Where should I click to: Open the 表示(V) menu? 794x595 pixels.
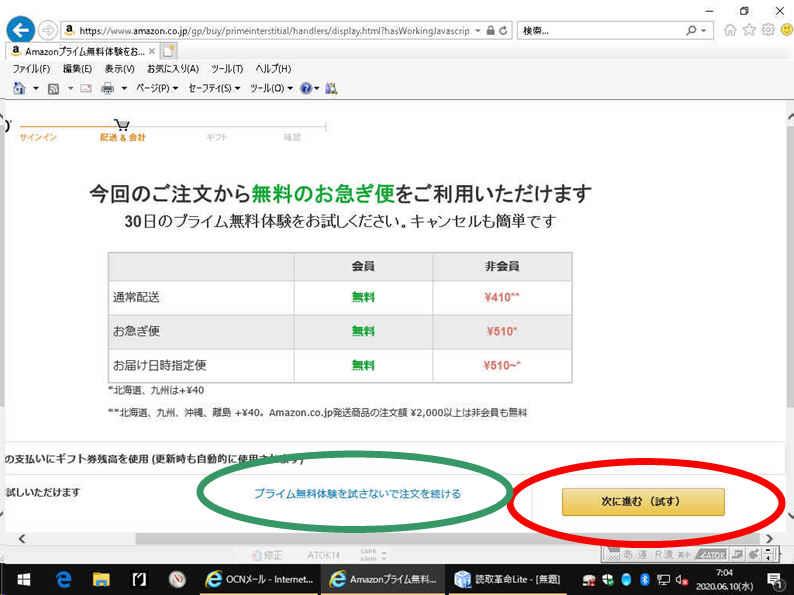pos(120,68)
